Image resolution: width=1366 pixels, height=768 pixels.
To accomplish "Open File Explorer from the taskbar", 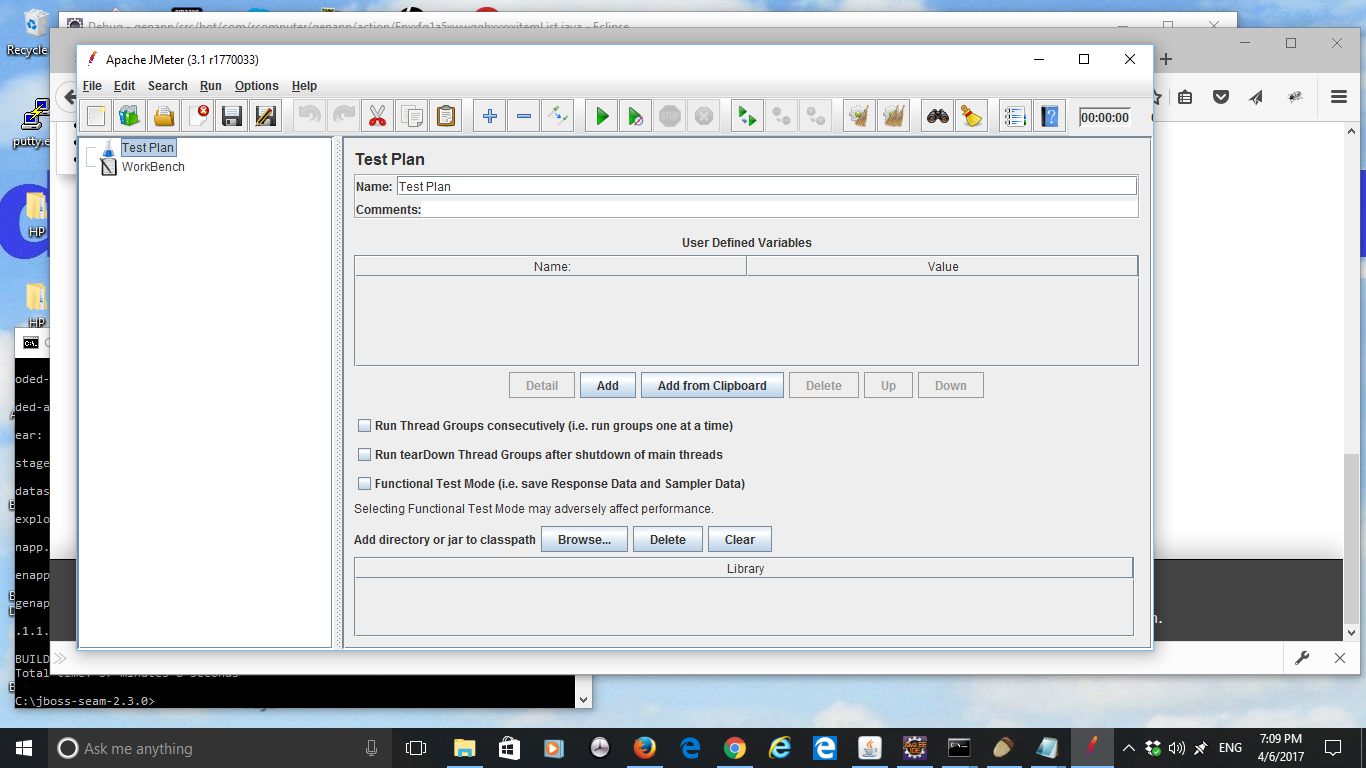I will [x=465, y=748].
